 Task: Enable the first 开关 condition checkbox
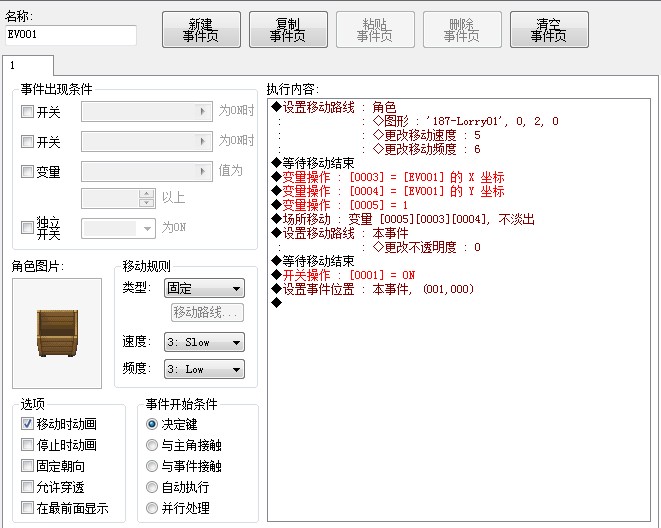click(27, 112)
